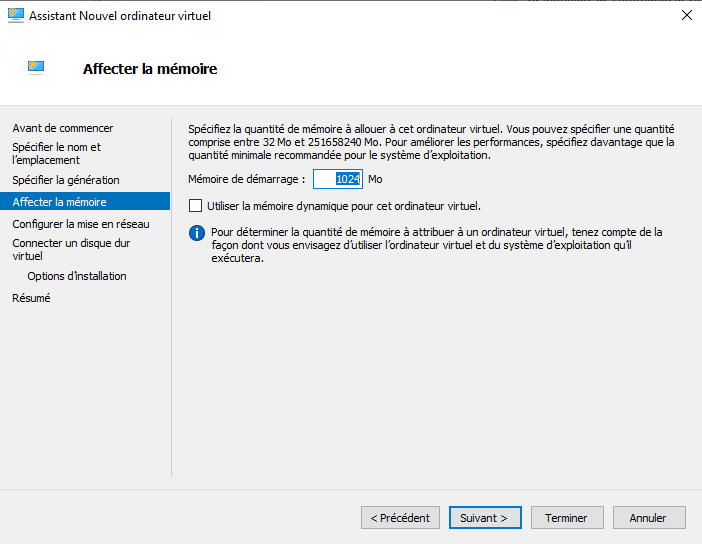The height and width of the screenshot is (544, 702).
Task: Enable dynamic memory checkbox
Action: pyautogui.click(x=195, y=206)
